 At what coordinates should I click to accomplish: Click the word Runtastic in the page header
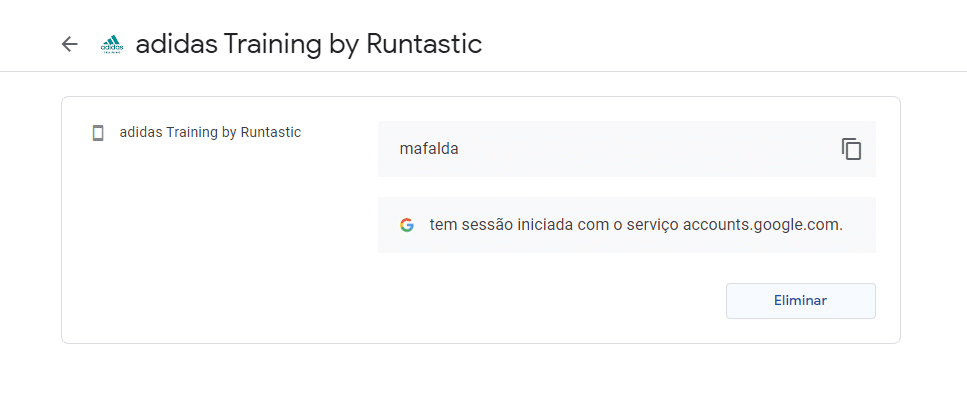point(424,44)
